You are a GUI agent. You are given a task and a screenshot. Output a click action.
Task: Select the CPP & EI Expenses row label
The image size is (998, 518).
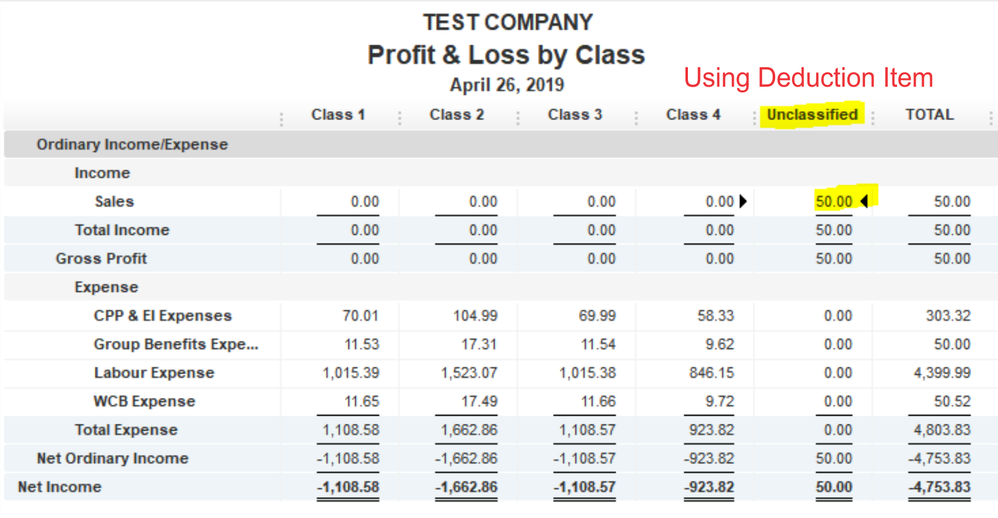click(163, 316)
